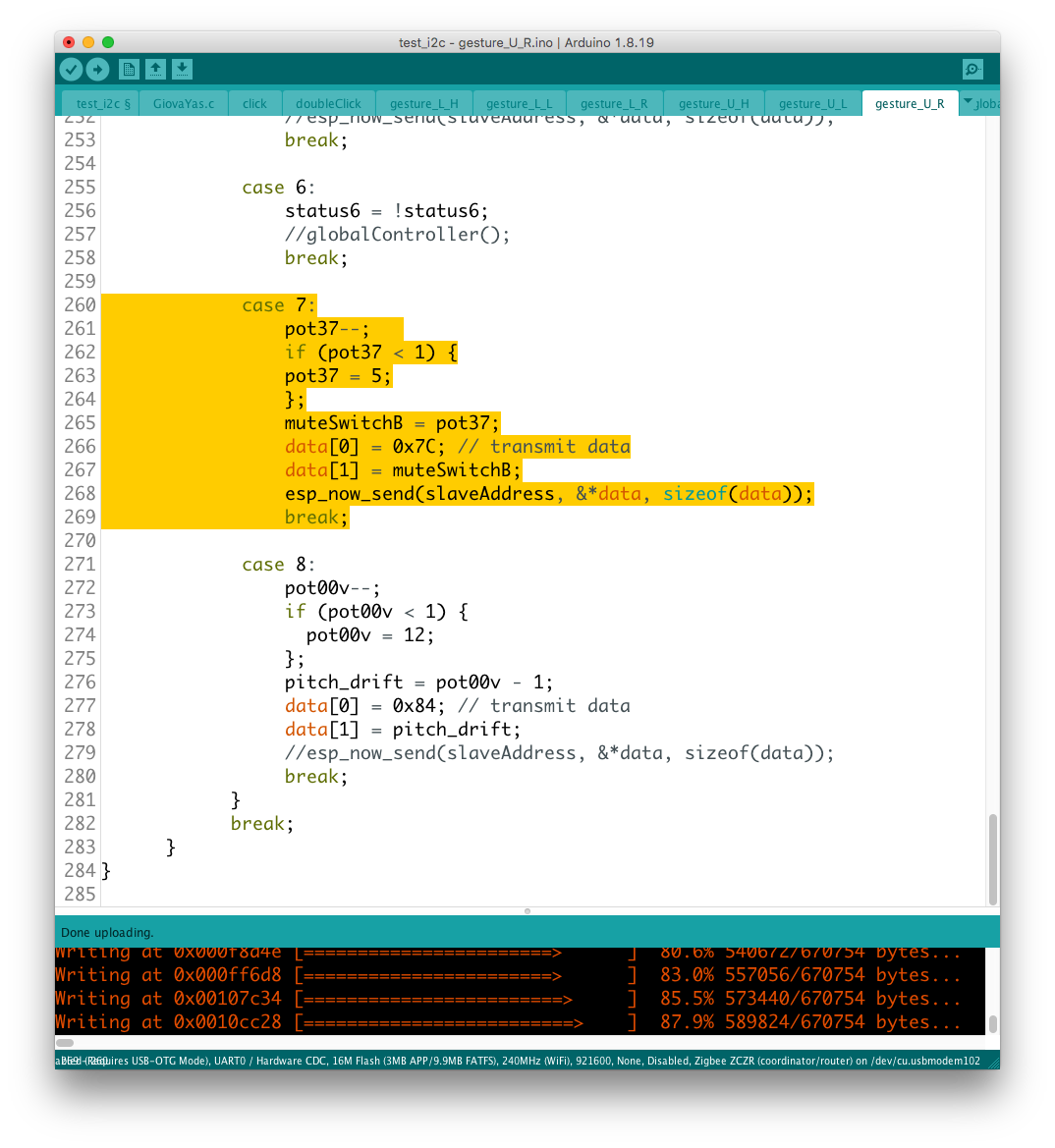The height and width of the screenshot is (1148, 1055).
Task: Switch to the test_i2c tab
Action: [102, 103]
